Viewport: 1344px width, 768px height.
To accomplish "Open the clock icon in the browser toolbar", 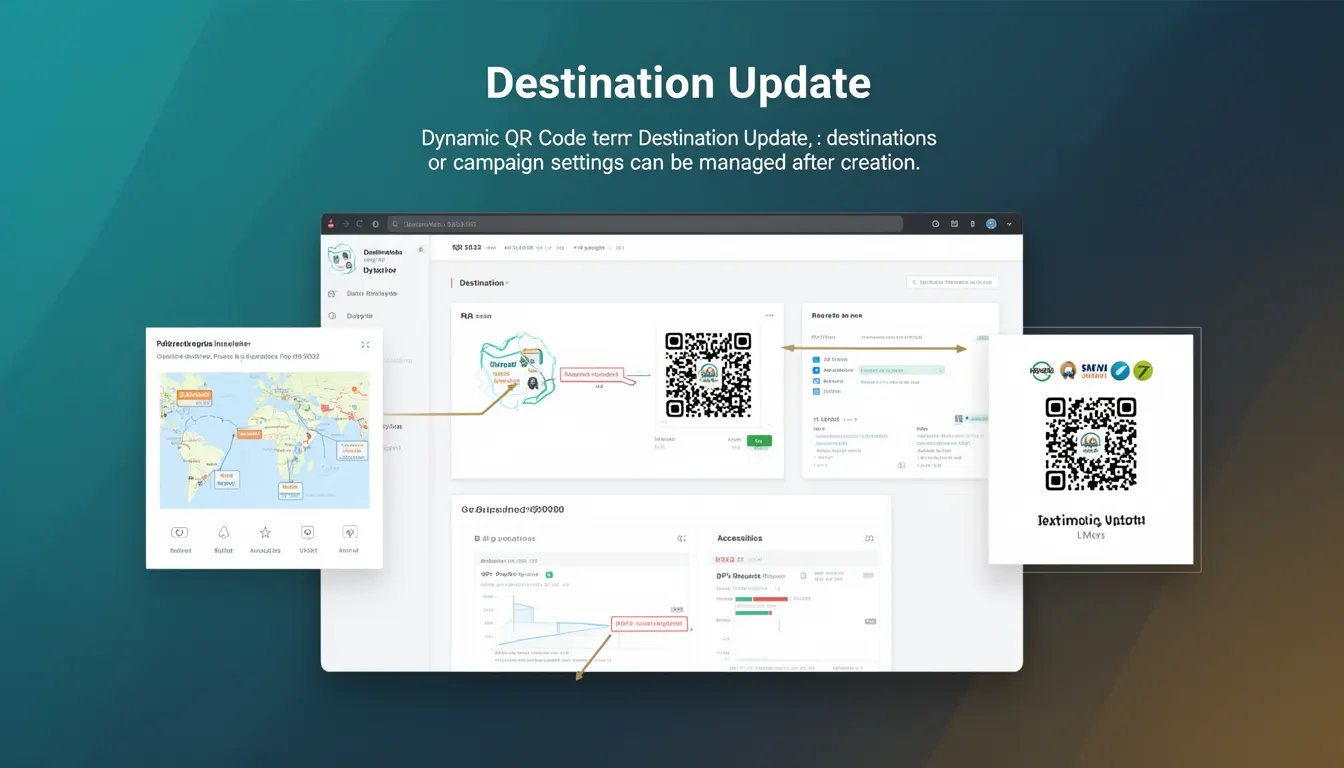I will click(935, 224).
